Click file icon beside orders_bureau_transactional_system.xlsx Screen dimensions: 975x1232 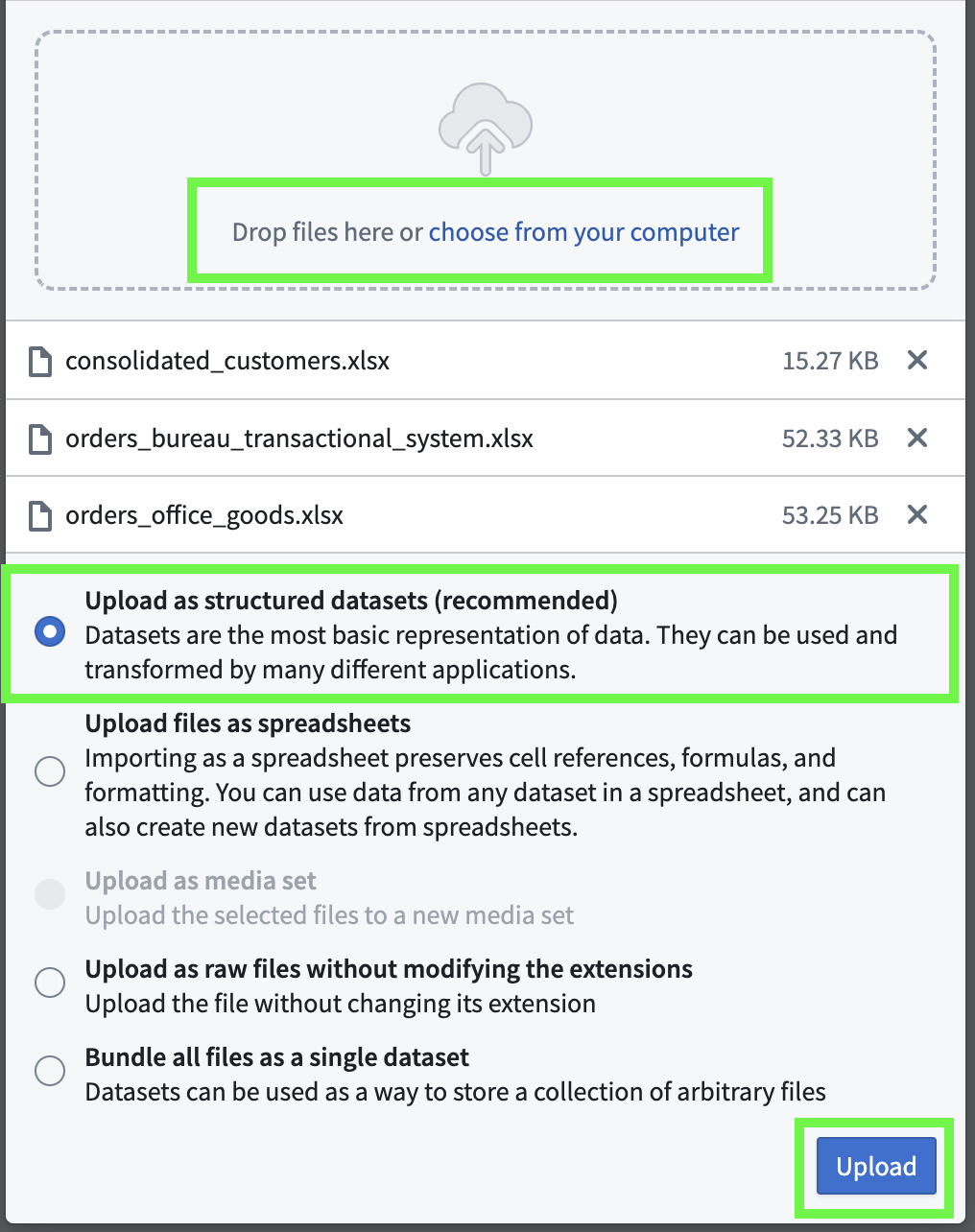pyautogui.click(x=40, y=438)
